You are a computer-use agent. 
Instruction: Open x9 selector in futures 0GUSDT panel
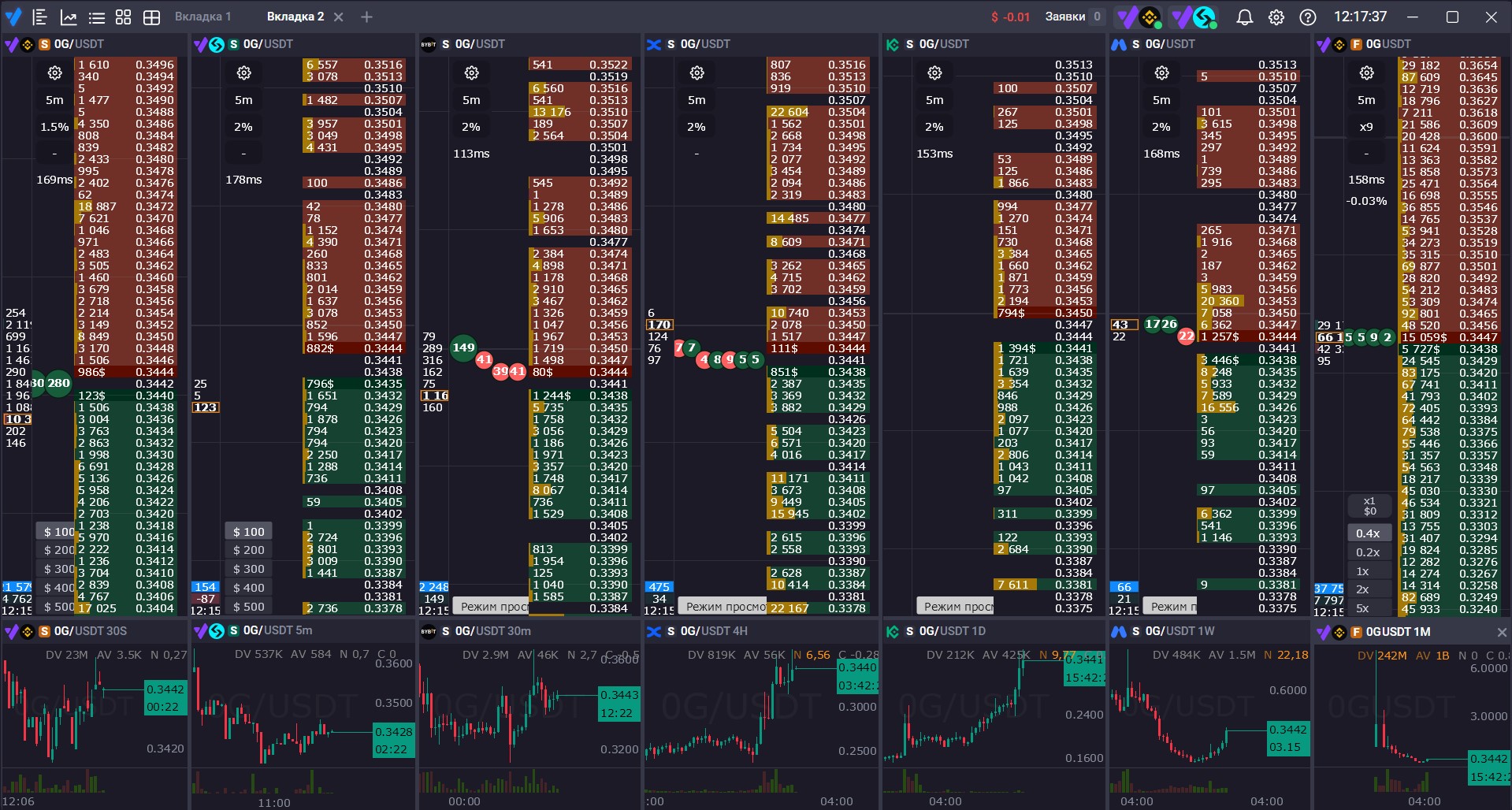[1366, 127]
